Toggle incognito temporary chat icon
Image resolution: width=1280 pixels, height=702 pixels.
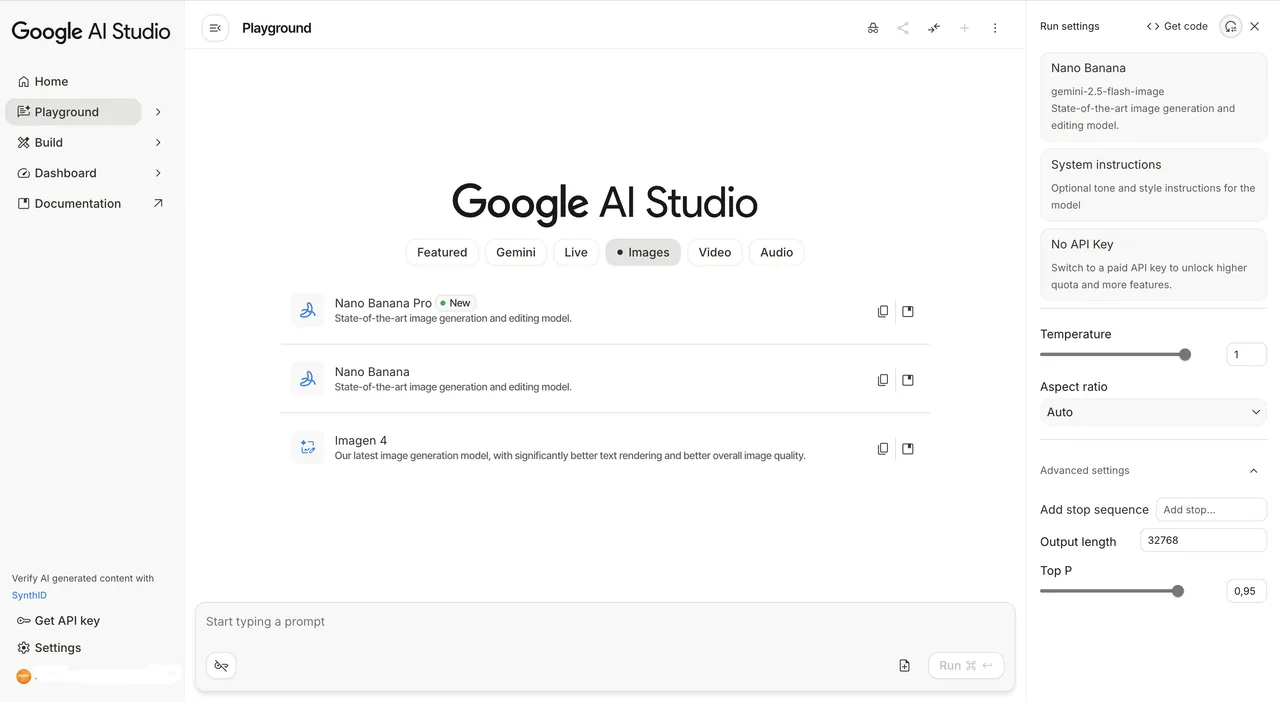click(x=873, y=28)
